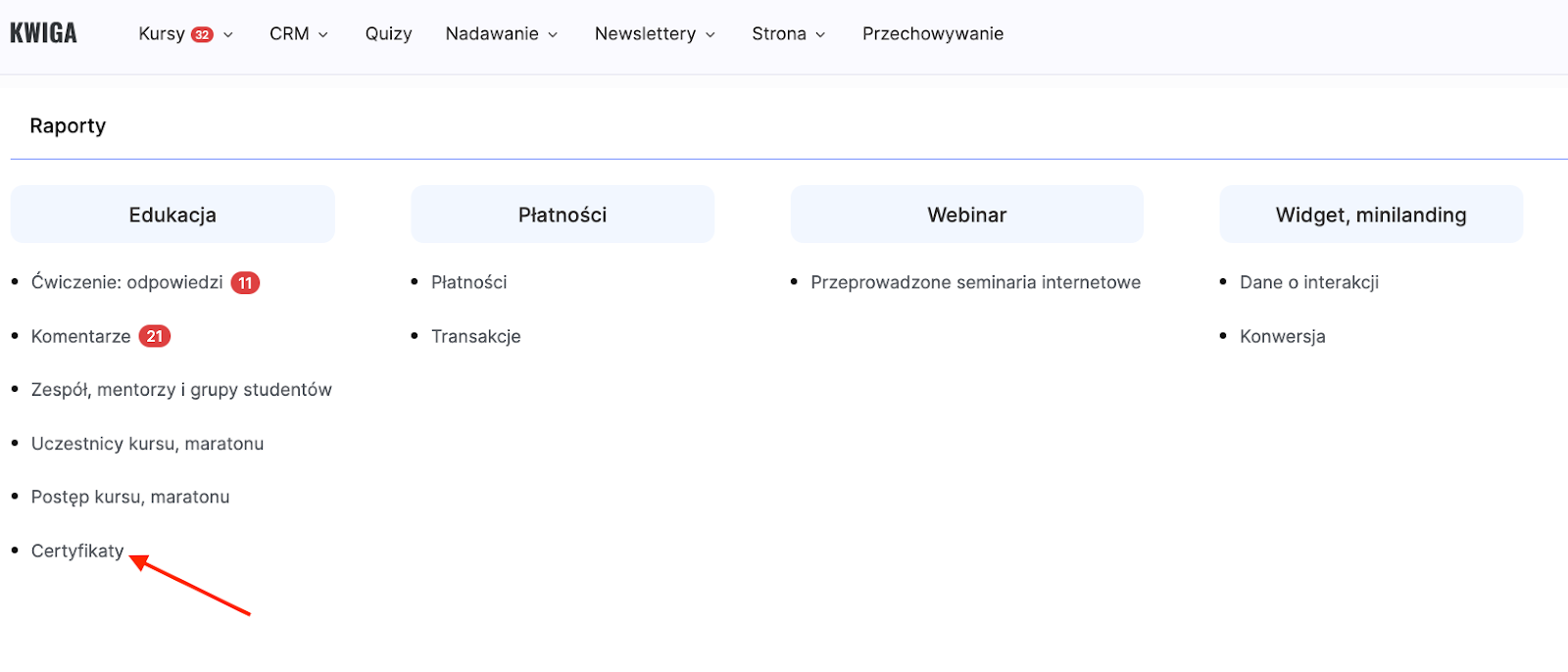Expand the CRM dropdown chevron

pyautogui.click(x=323, y=34)
